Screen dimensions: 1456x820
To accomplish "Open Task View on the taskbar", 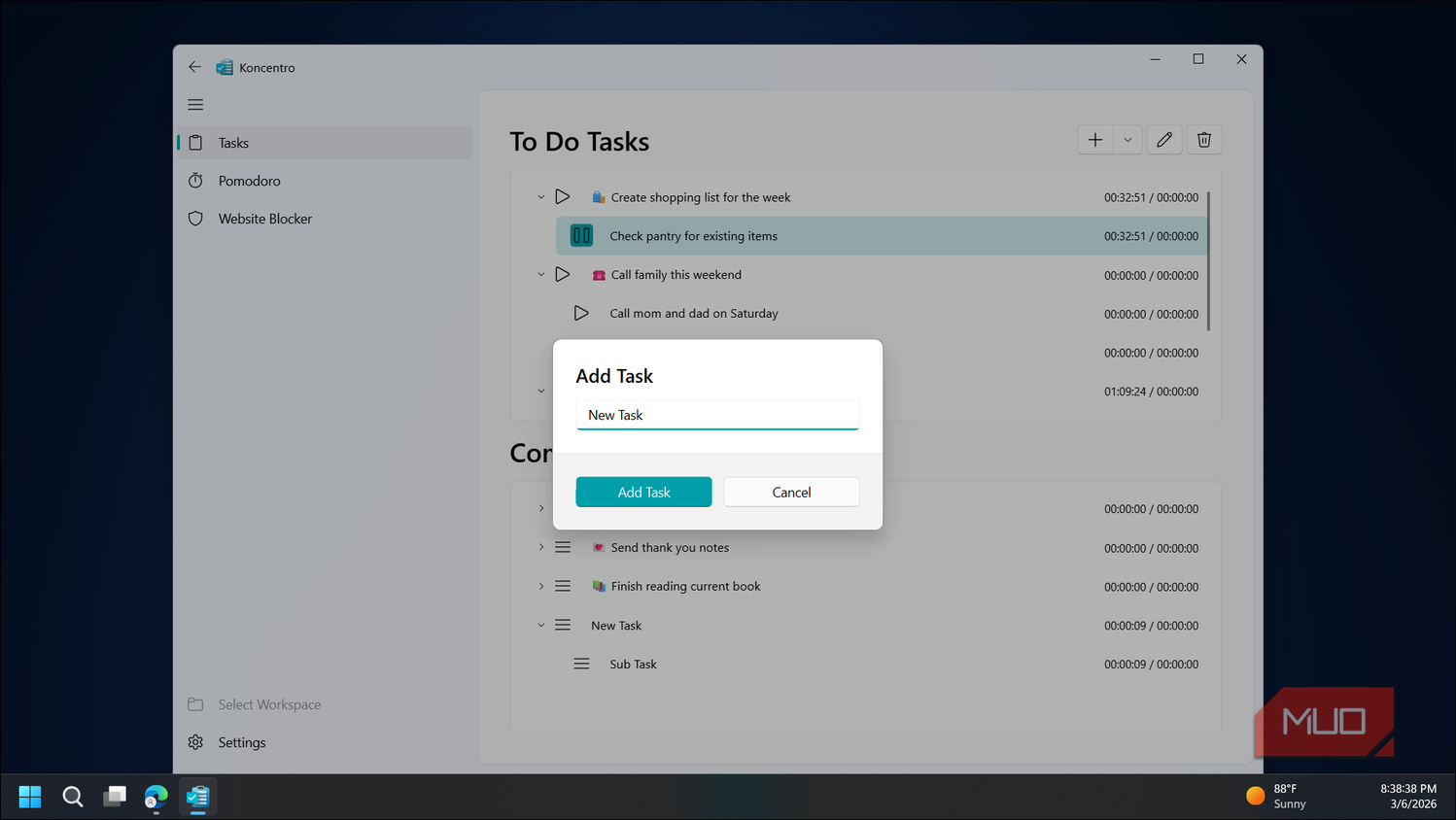I will pyautogui.click(x=115, y=797).
